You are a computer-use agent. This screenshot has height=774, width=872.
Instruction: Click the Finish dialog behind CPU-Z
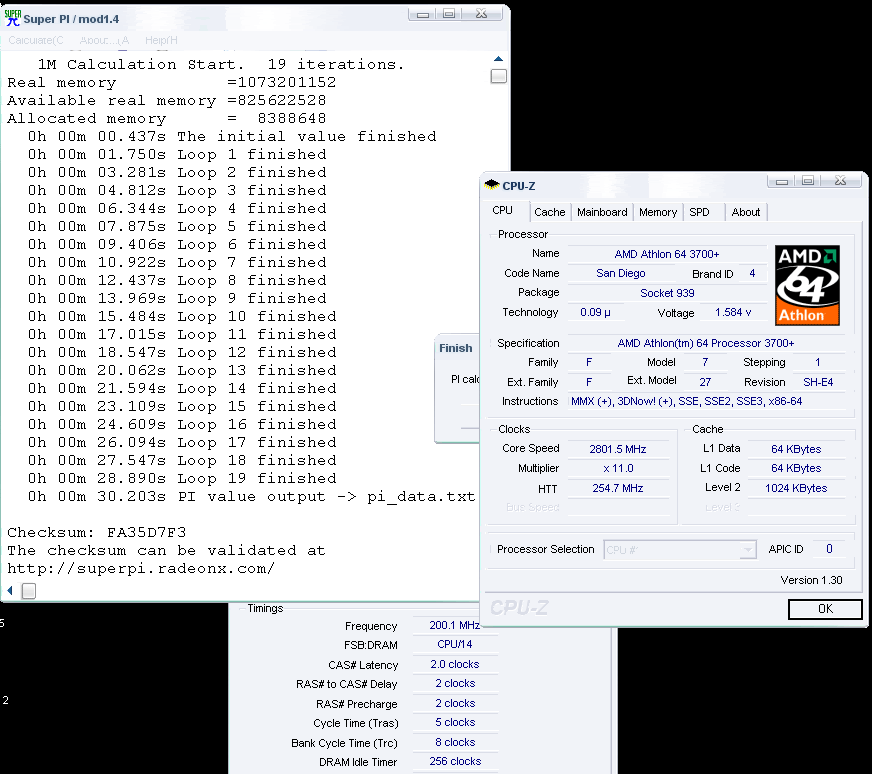456,348
